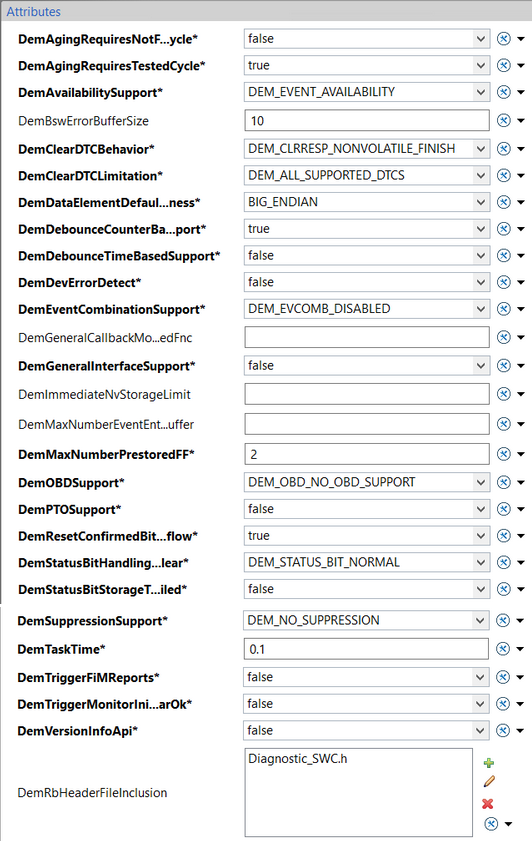The height and width of the screenshot is (841, 532).
Task: Open the DemClearDTCBehavior dropdown
Action: [x=367, y=149]
